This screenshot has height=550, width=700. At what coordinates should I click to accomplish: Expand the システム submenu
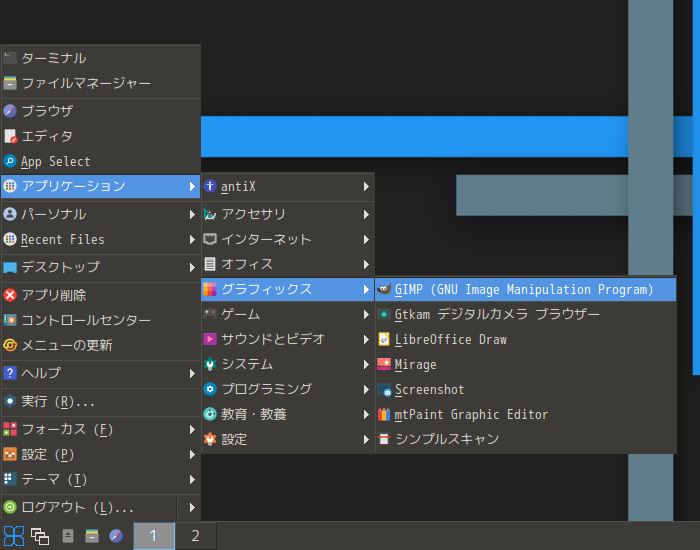(288, 364)
